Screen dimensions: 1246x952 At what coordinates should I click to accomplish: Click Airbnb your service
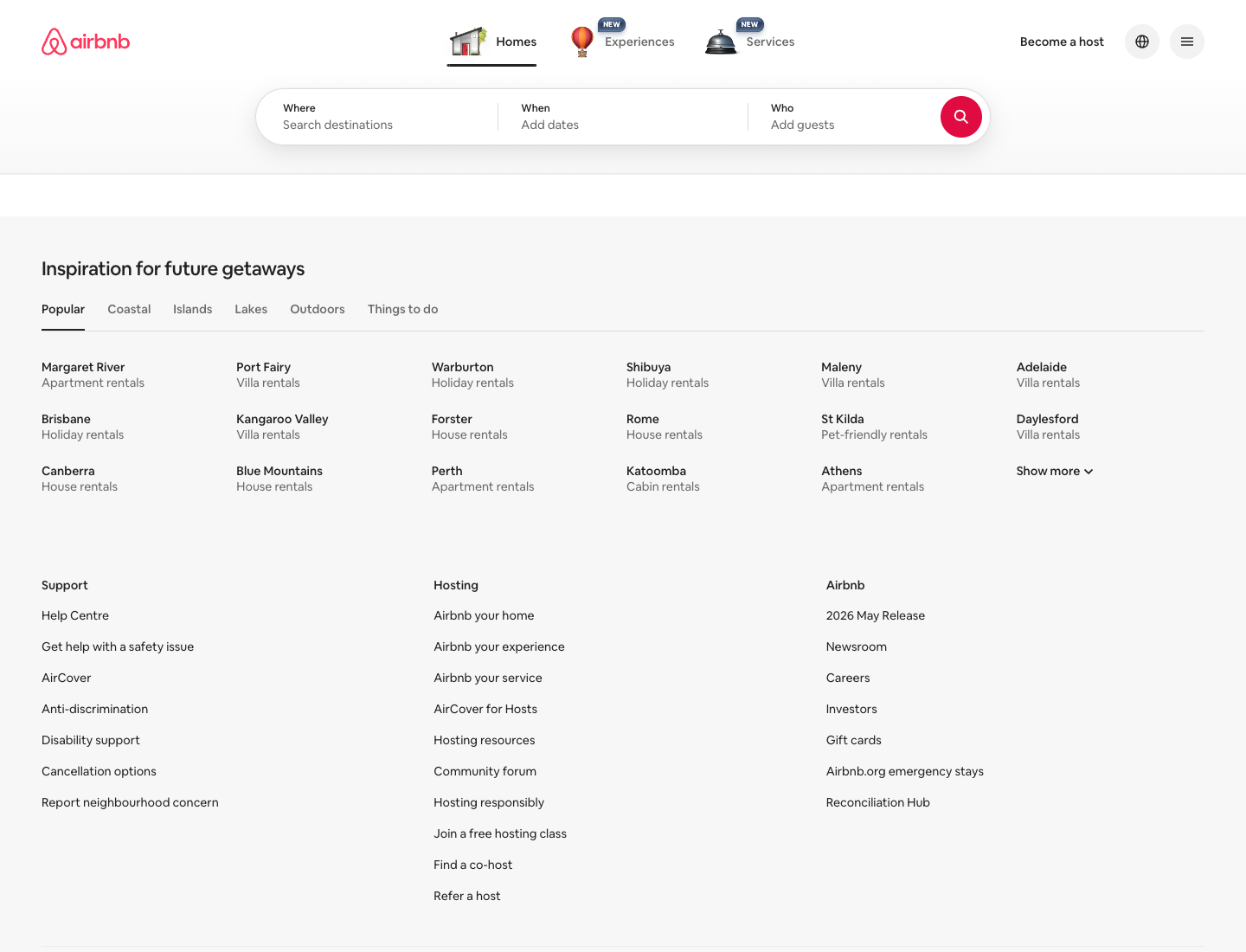pyautogui.click(x=488, y=678)
